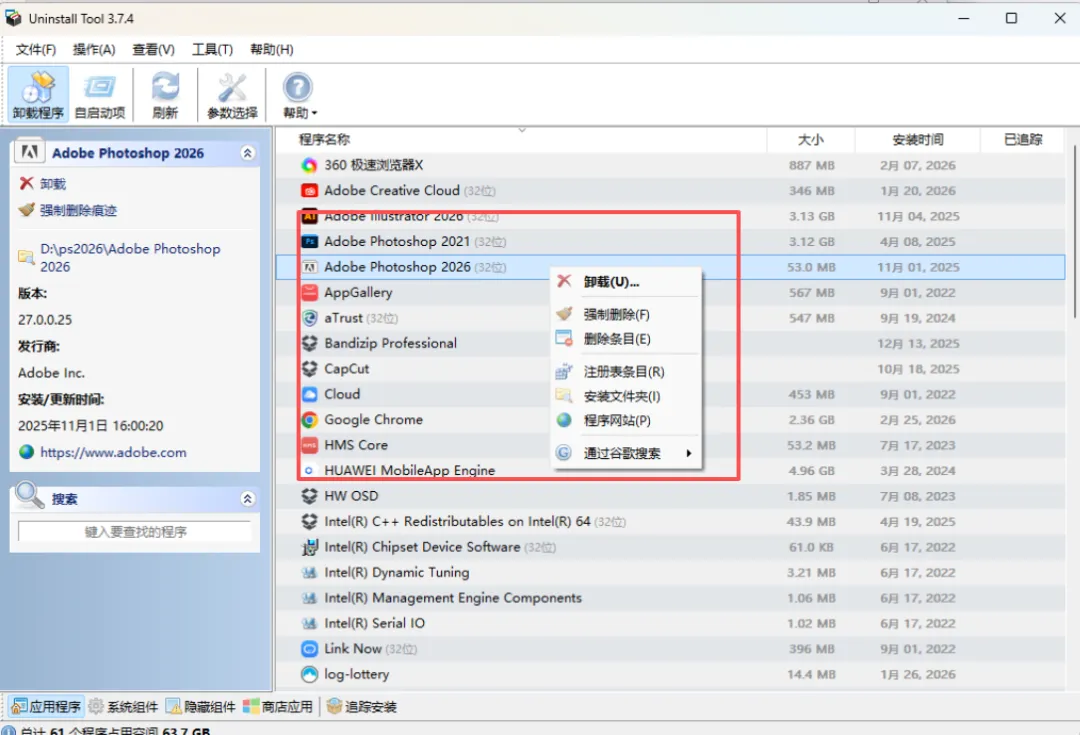Screen dimensions: 1080x735
Task: Select Adobe Photoshop 2026 list row
Action: coord(670,267)
